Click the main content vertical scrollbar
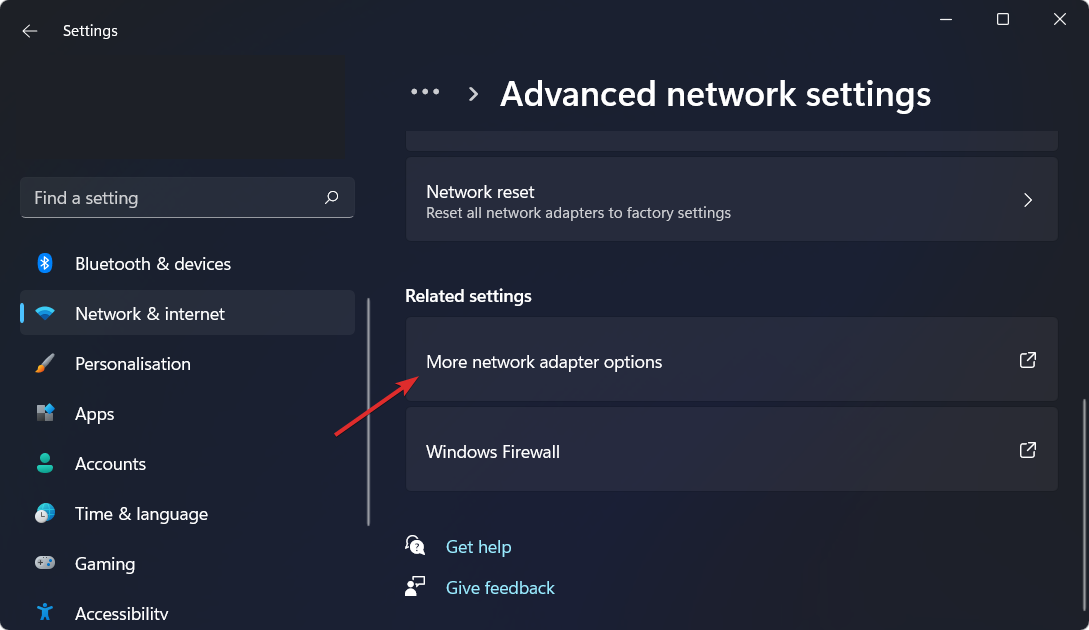Screen dimensions: 1089x630 pos(1081,460)
